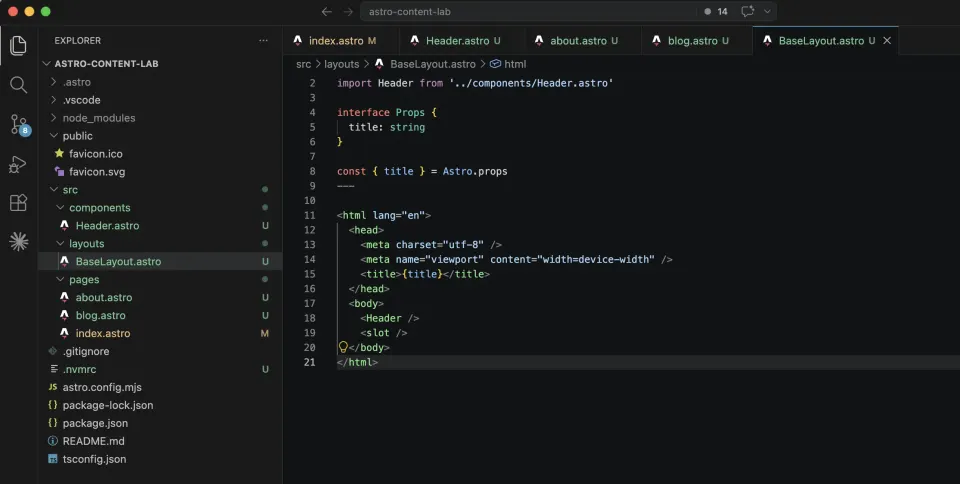The height and width of the screenshot is (484, 960).
Task: Click the JS icon of astro.config.mjs
Action: click(x=53, y=387)
